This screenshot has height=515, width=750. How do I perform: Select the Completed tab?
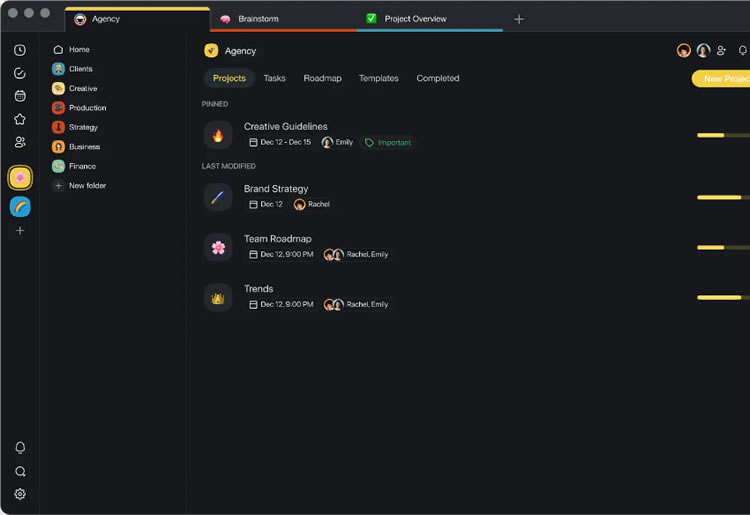[438, 78]
